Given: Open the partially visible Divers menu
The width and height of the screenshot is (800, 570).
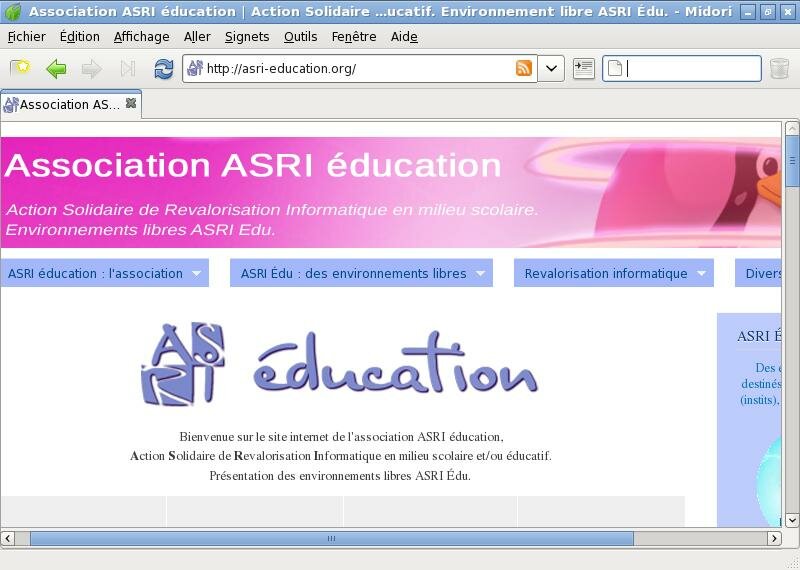Looking at the screenshot, I should point(758,273).
